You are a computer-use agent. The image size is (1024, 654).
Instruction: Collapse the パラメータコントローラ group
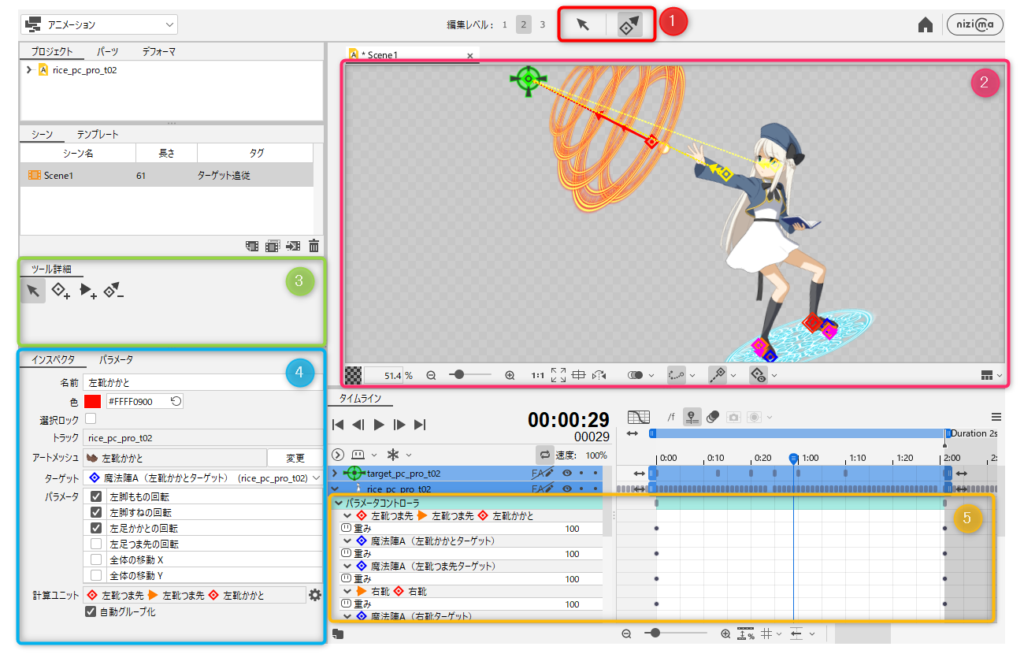coord(338,503)
